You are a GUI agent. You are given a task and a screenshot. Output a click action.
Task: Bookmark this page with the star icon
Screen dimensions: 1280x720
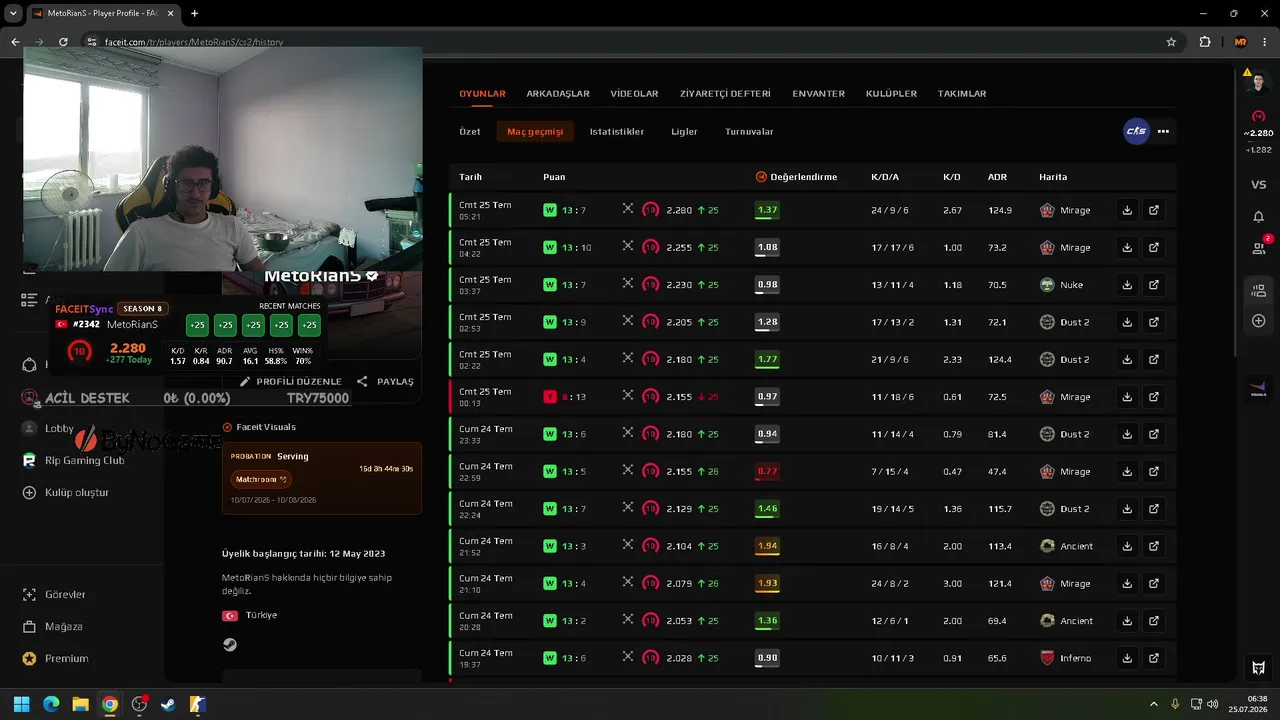click(x=1171, y=42)
